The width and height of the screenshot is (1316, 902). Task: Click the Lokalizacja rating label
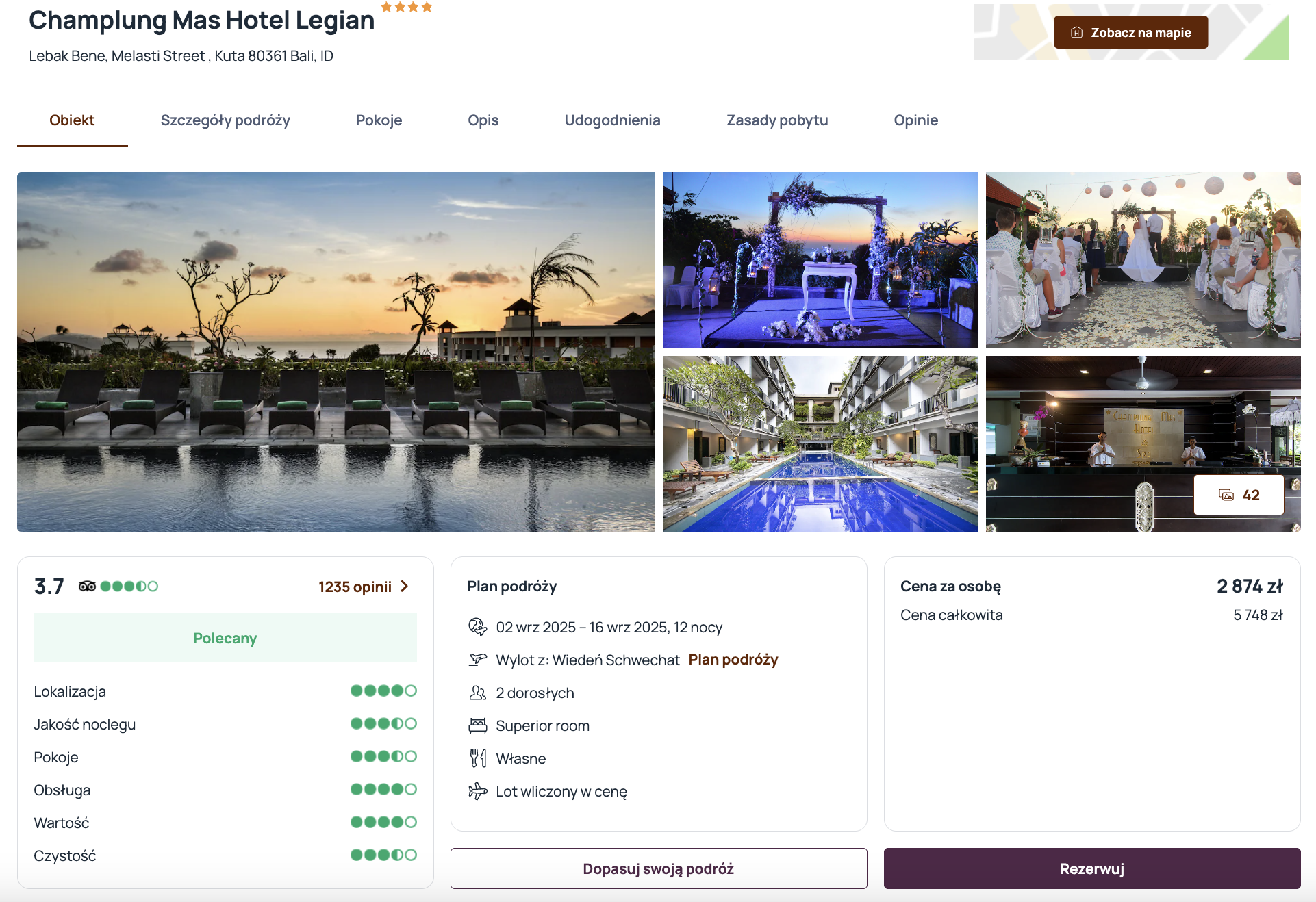point(70,691)
